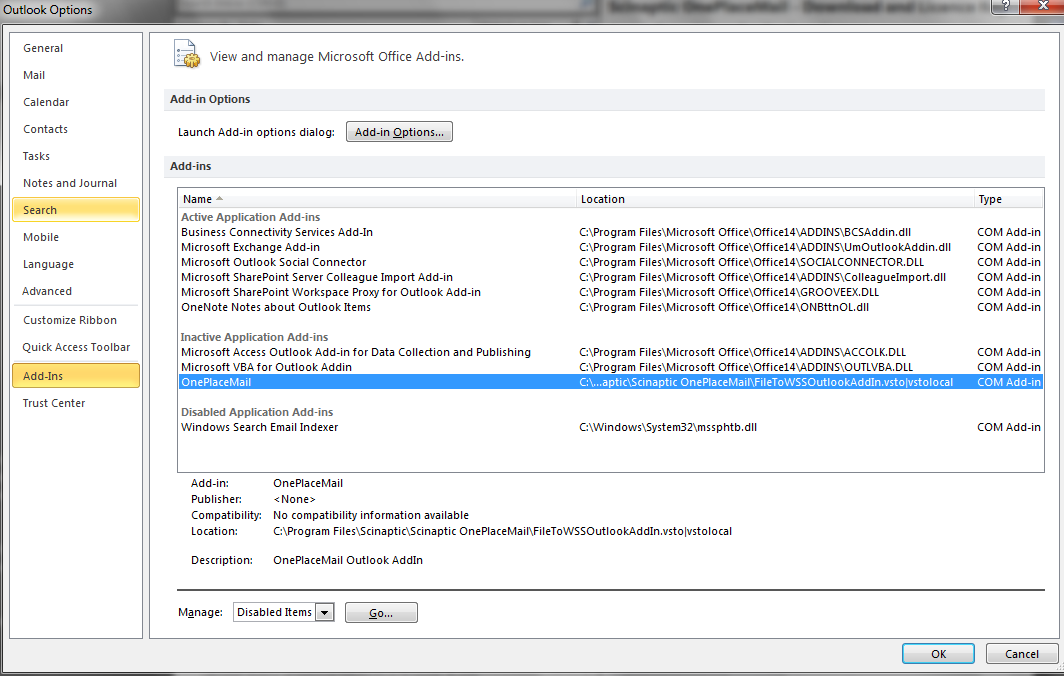The width and height of the screenshot is (1064, 676).
Task: Click 'OnePlaceMail Outlook AddIn' description text
Action: 347,561
